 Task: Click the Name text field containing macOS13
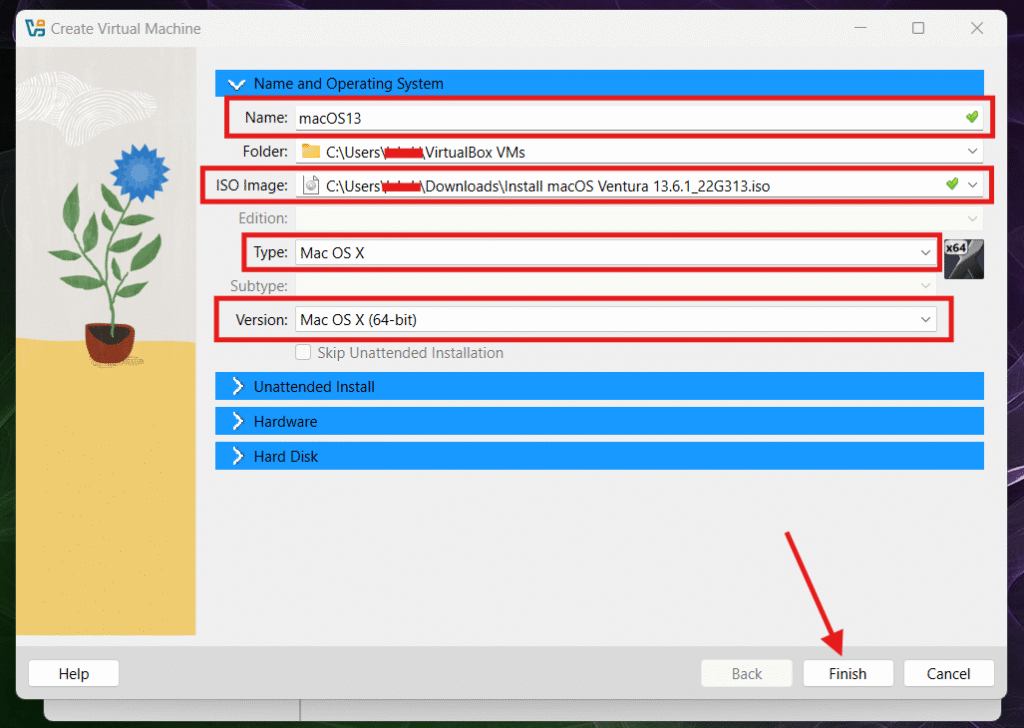pyautogui.click(x=620, y=118)
